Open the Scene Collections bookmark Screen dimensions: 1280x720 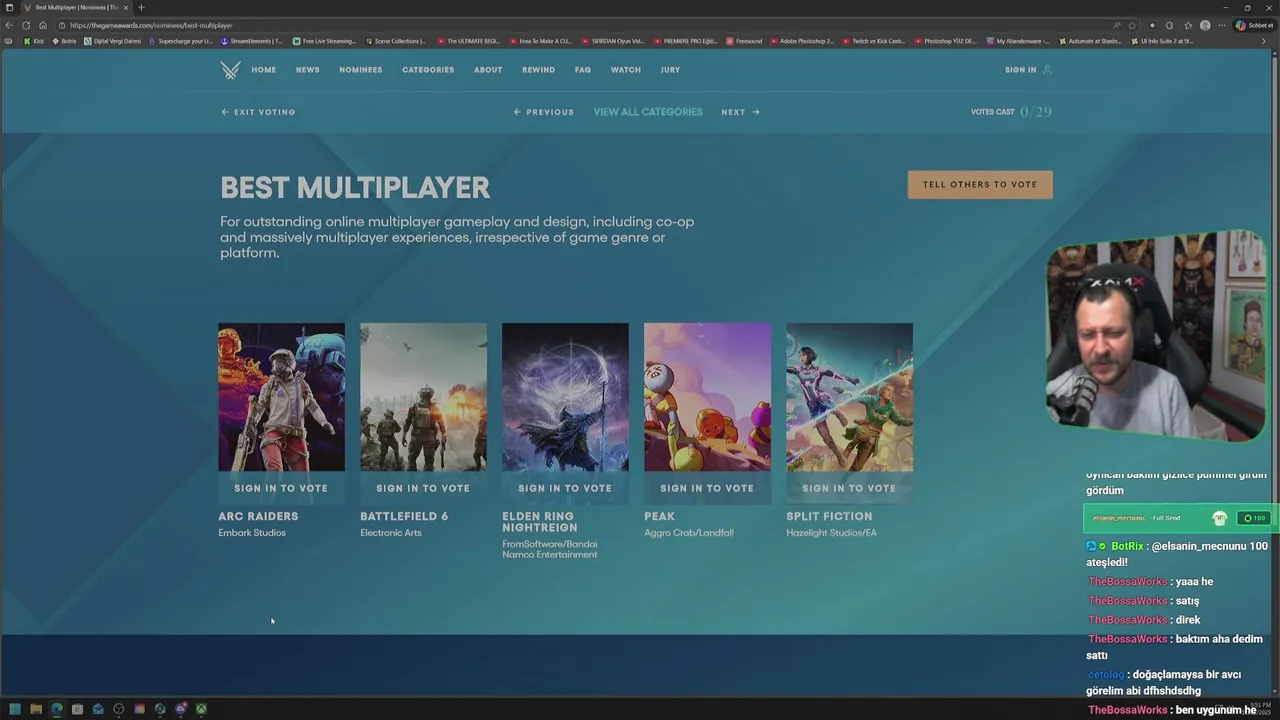click(x=396, y=41)
